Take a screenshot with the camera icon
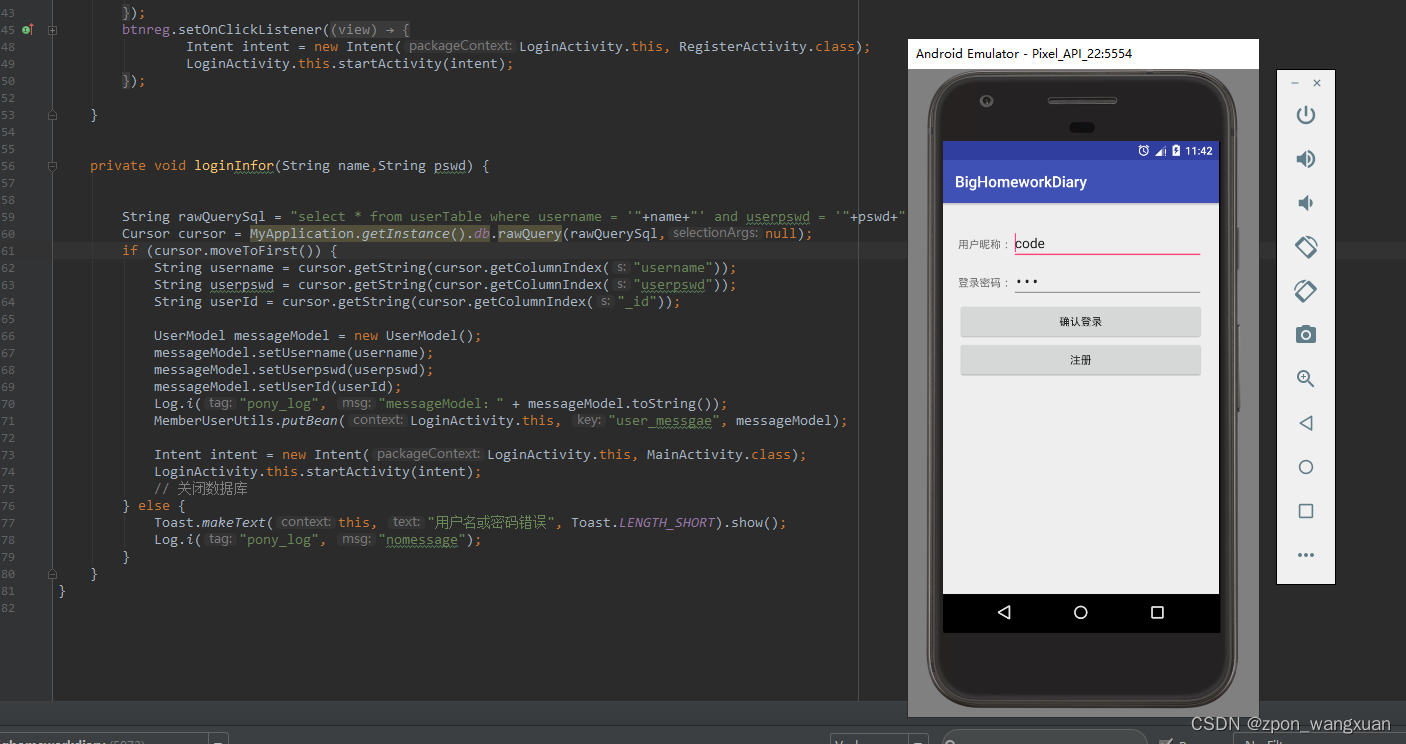 (x=1305, y=335)
